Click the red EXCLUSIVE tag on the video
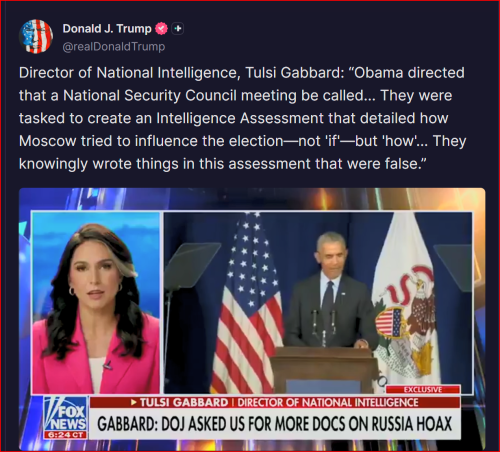Screen dimensions: 500x452 click(x=423, y=390)
